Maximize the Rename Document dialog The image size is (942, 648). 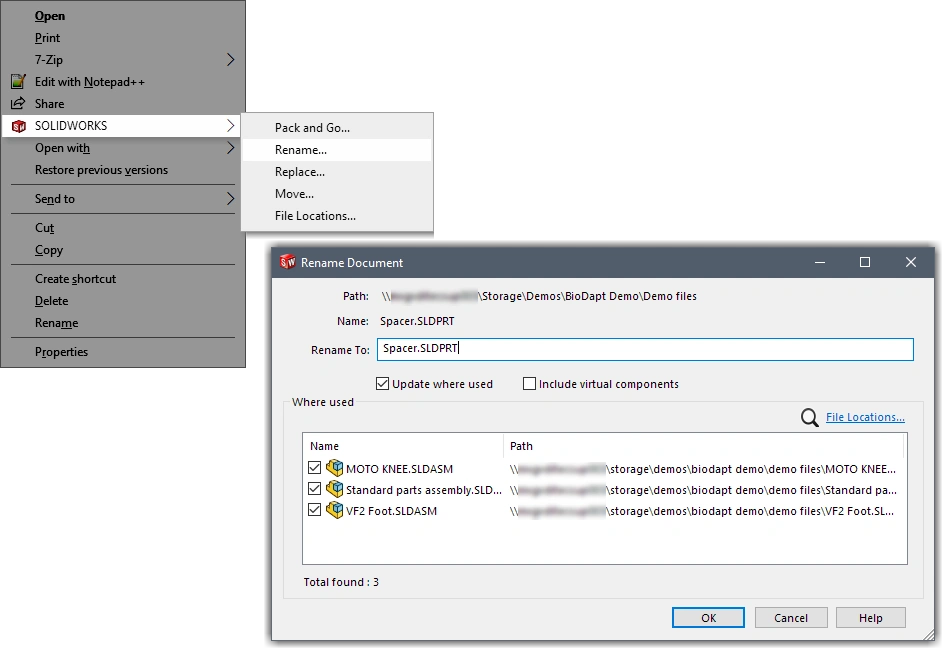[x=865, y=262]
